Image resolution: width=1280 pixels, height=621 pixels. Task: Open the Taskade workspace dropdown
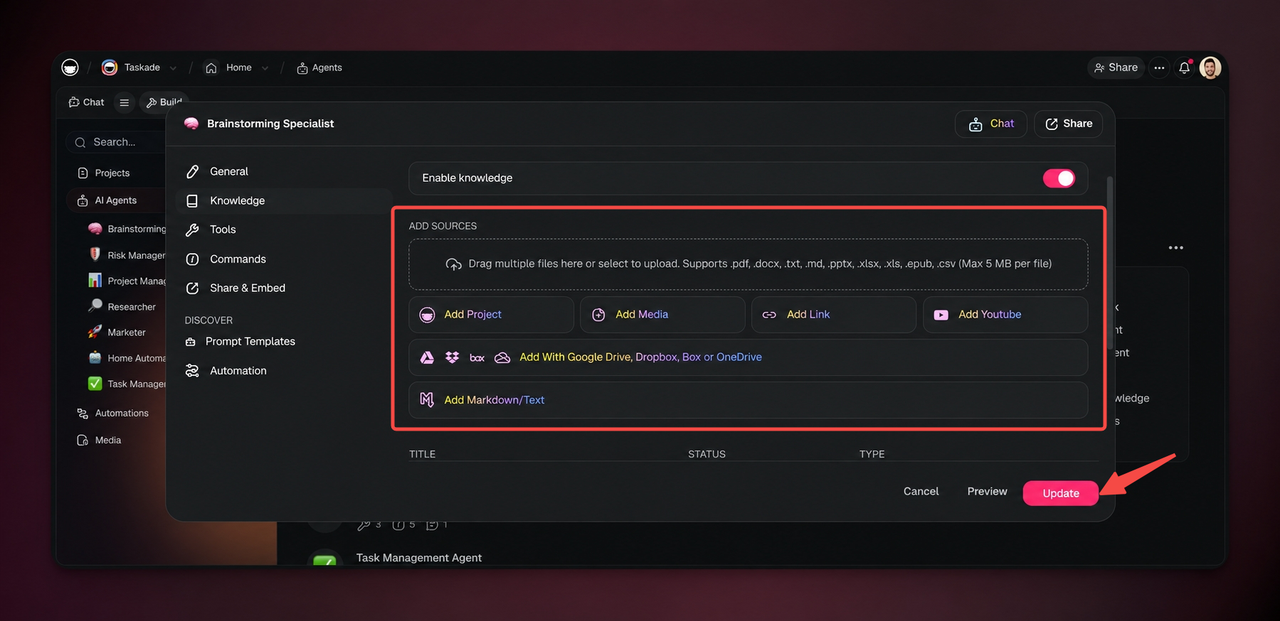(x=140, y=68)
